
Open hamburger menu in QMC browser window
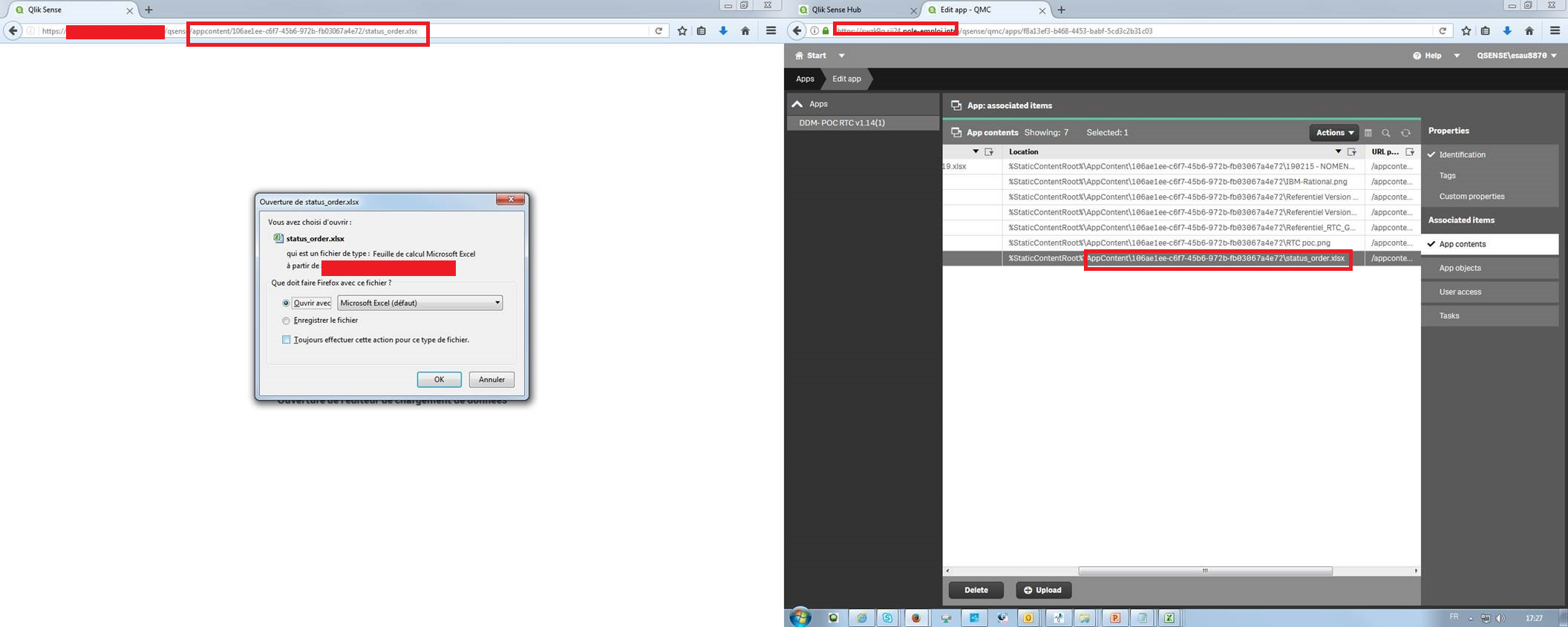tap(1555, 30)
